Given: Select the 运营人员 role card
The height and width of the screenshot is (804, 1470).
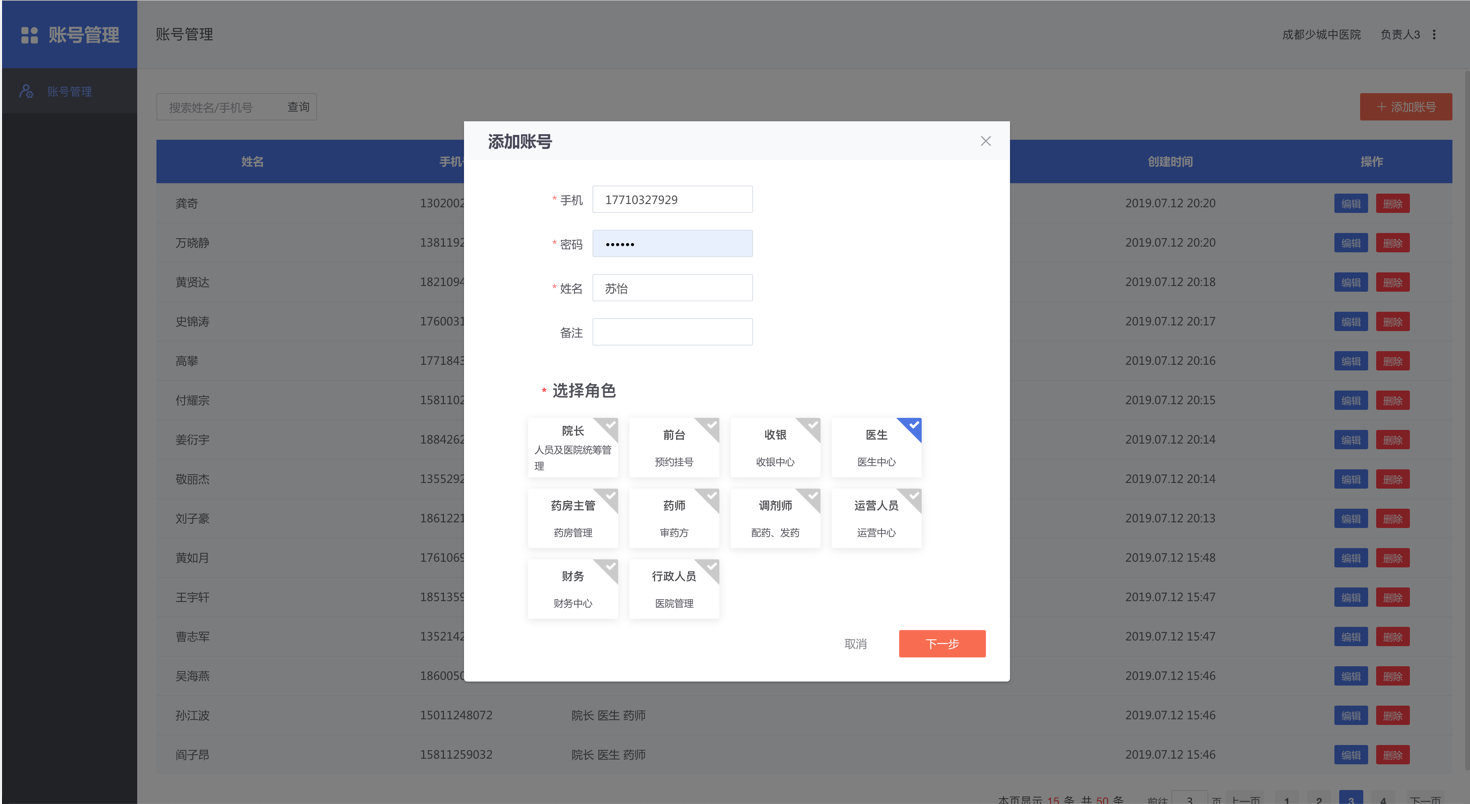Looking at the screenshot, I should coord(876,518).
